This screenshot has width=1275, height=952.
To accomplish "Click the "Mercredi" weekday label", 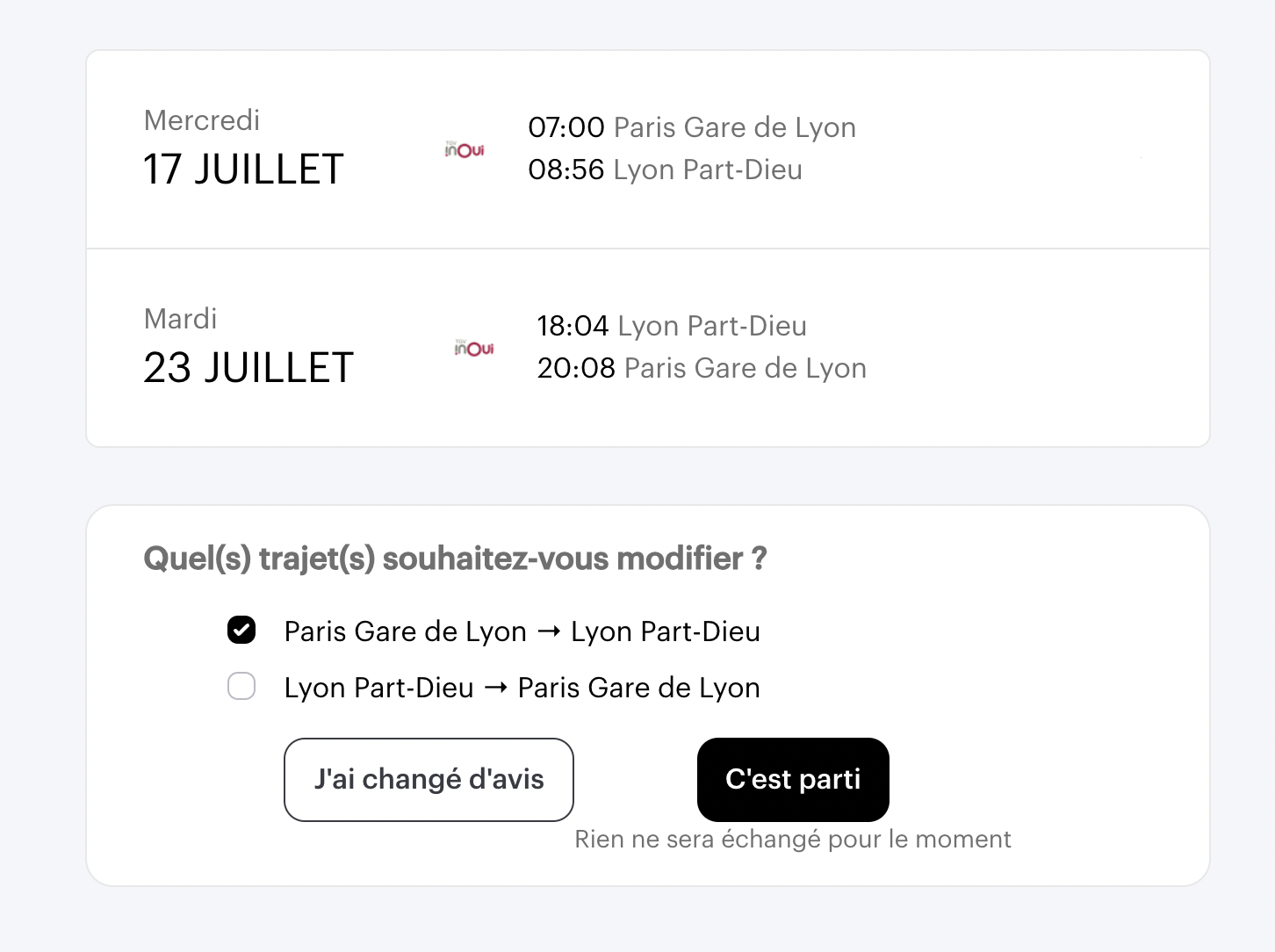I will [201, 120].
